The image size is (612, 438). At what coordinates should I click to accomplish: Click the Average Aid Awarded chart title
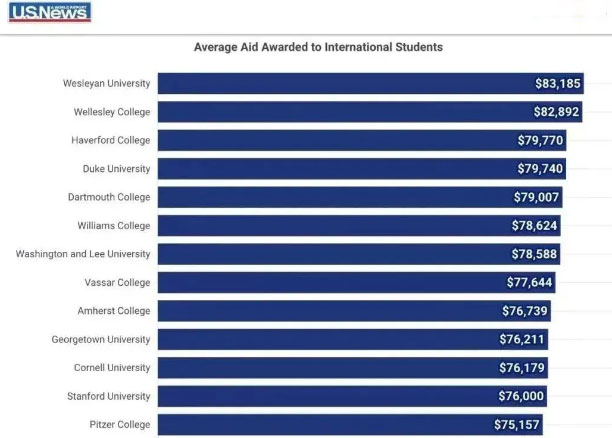coord(317,47)
